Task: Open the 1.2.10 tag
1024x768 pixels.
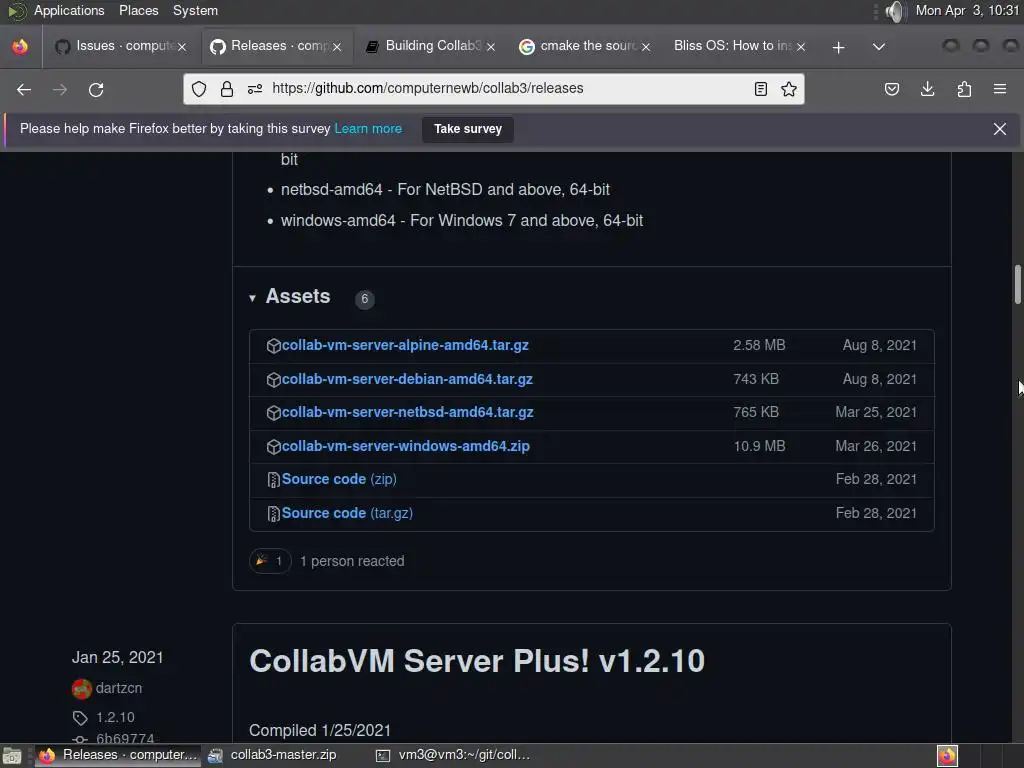Action: (116, 718)
